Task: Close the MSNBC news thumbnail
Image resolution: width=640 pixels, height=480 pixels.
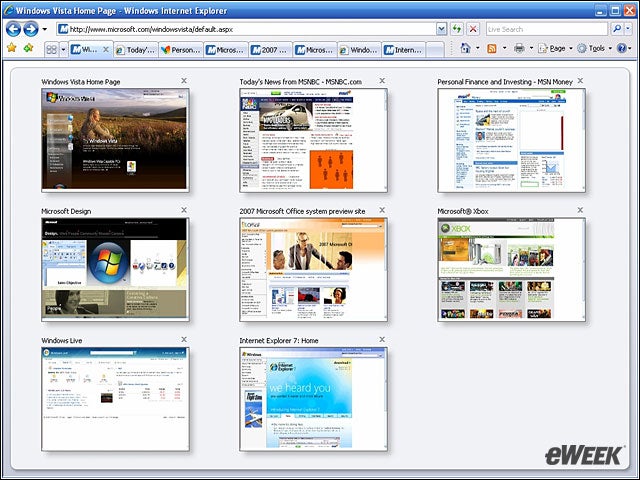Action: click(x=382, y=81)
